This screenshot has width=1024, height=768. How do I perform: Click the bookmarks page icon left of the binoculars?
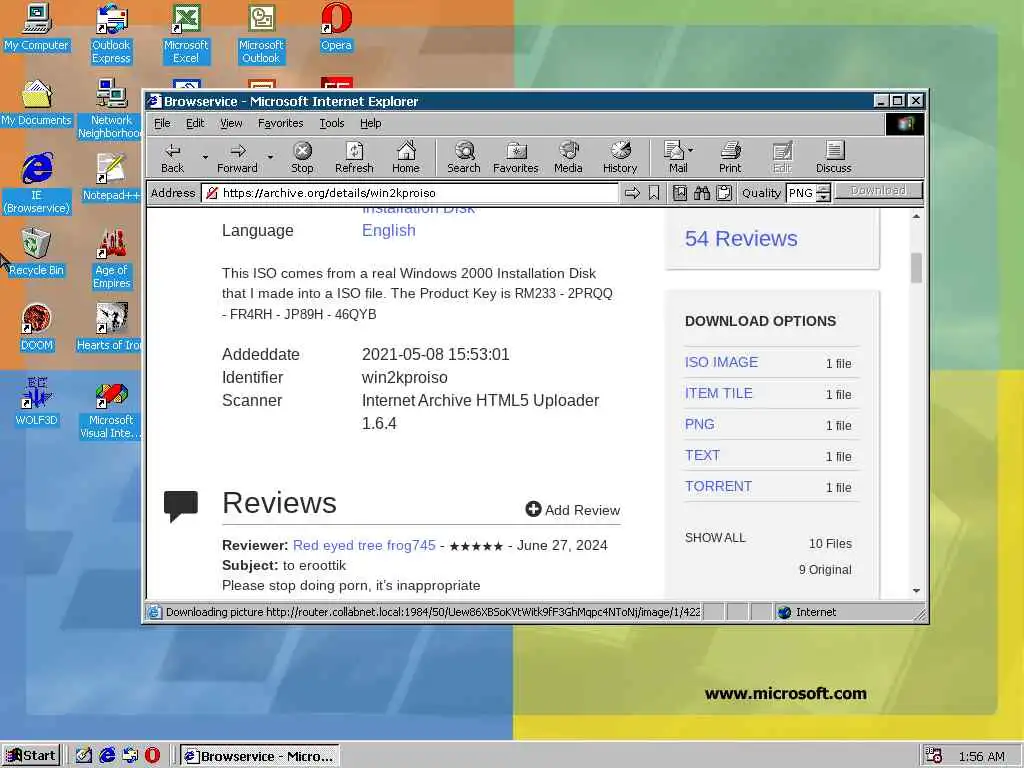[x=680, y=193]
